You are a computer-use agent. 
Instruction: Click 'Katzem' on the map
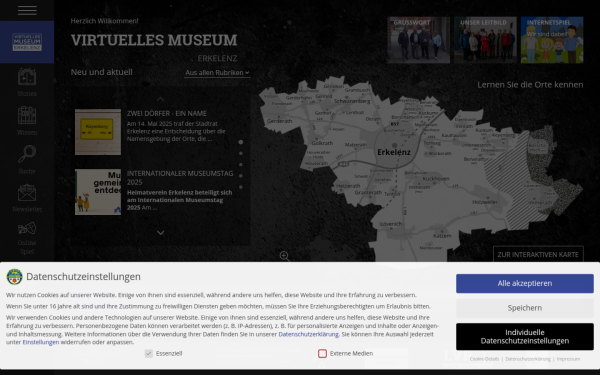pyautogui.click(x=442, y=236)
